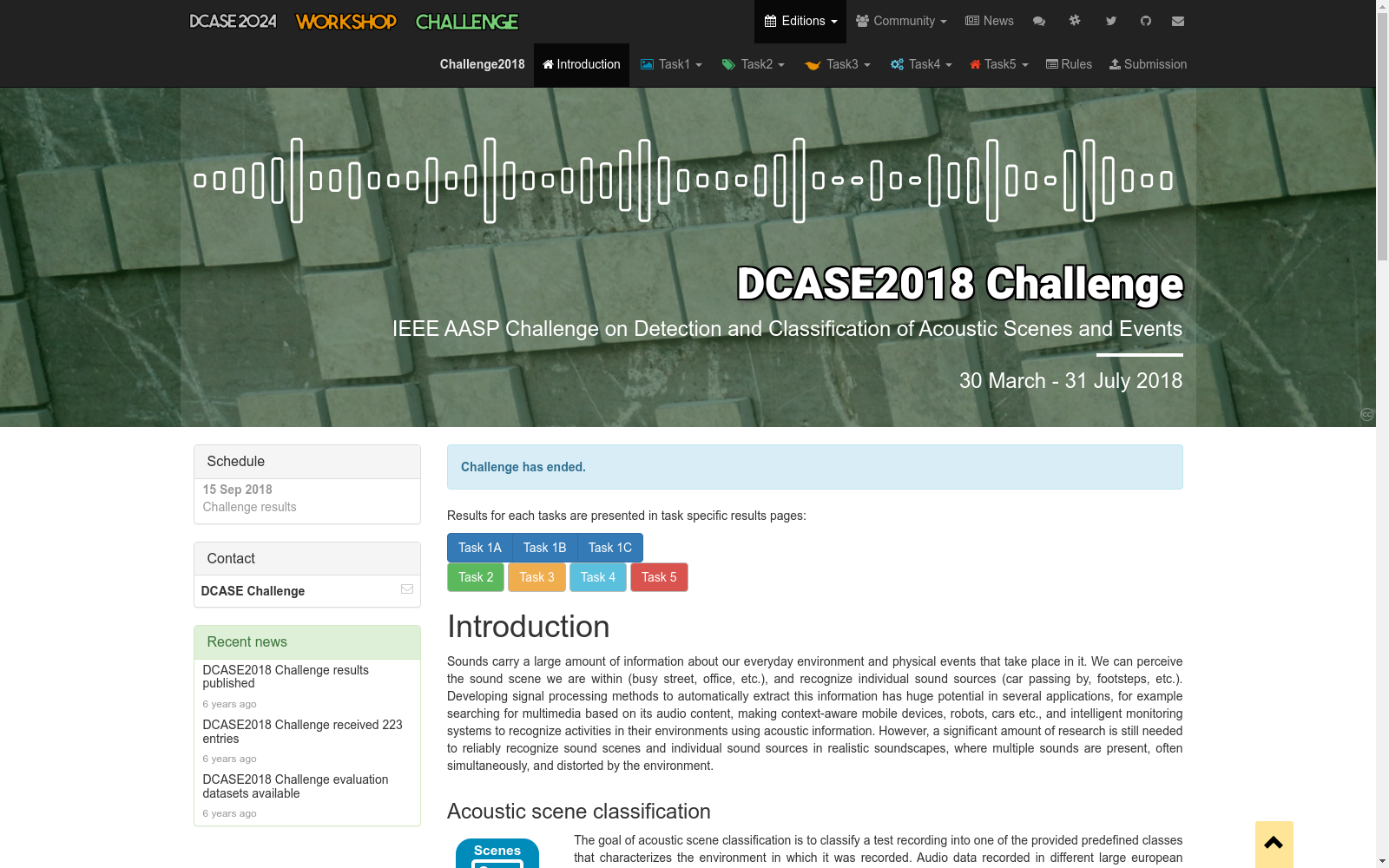Open the Slack icon in the top navbar
This screenshot has width=1389, height=868.
tap(1075, 21)
